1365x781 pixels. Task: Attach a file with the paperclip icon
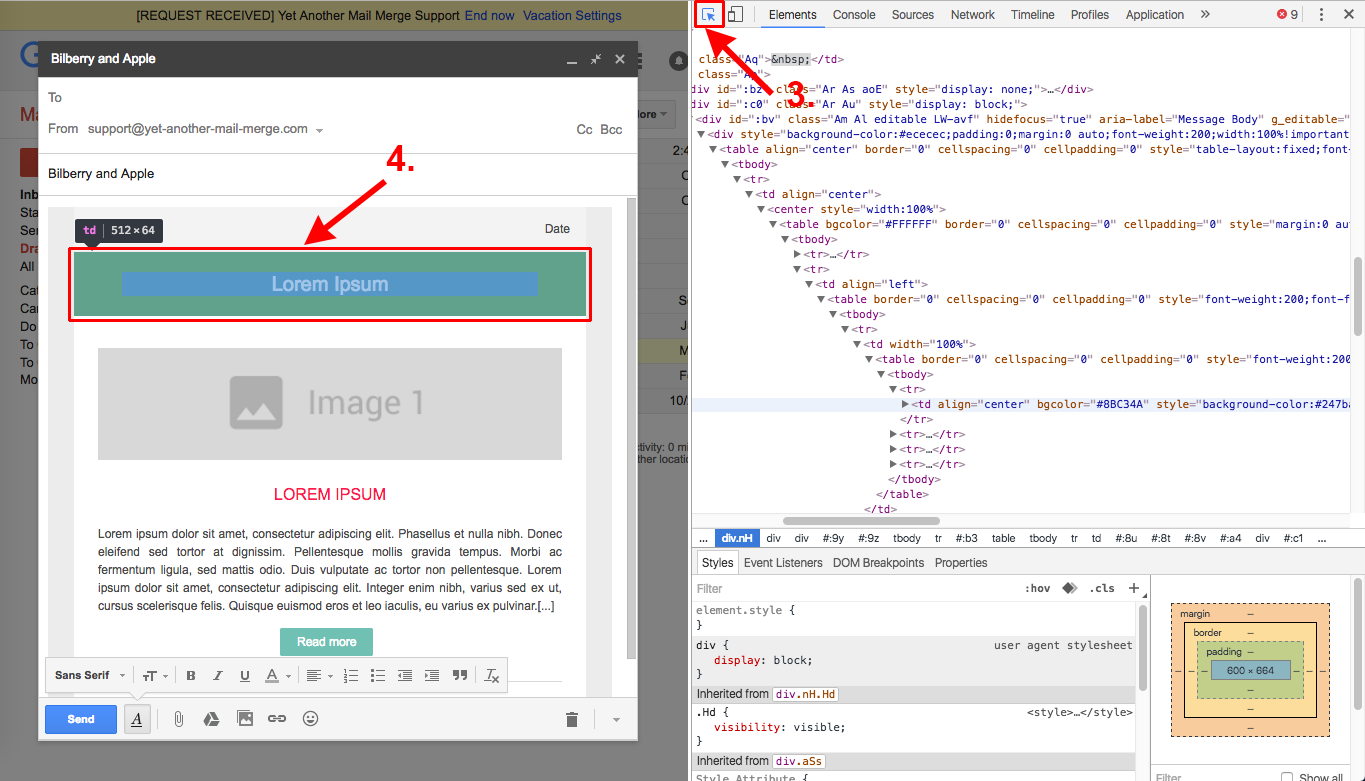tap(178, 718)
